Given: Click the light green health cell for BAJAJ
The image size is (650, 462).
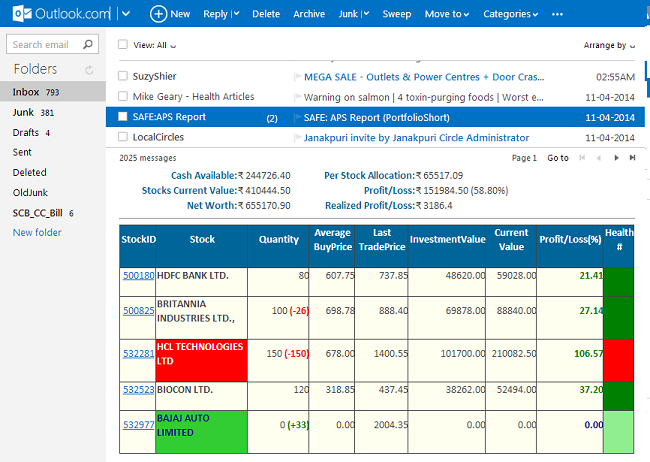Looking at the screenshot, I should pyautogui.click(x=618, y=432).
